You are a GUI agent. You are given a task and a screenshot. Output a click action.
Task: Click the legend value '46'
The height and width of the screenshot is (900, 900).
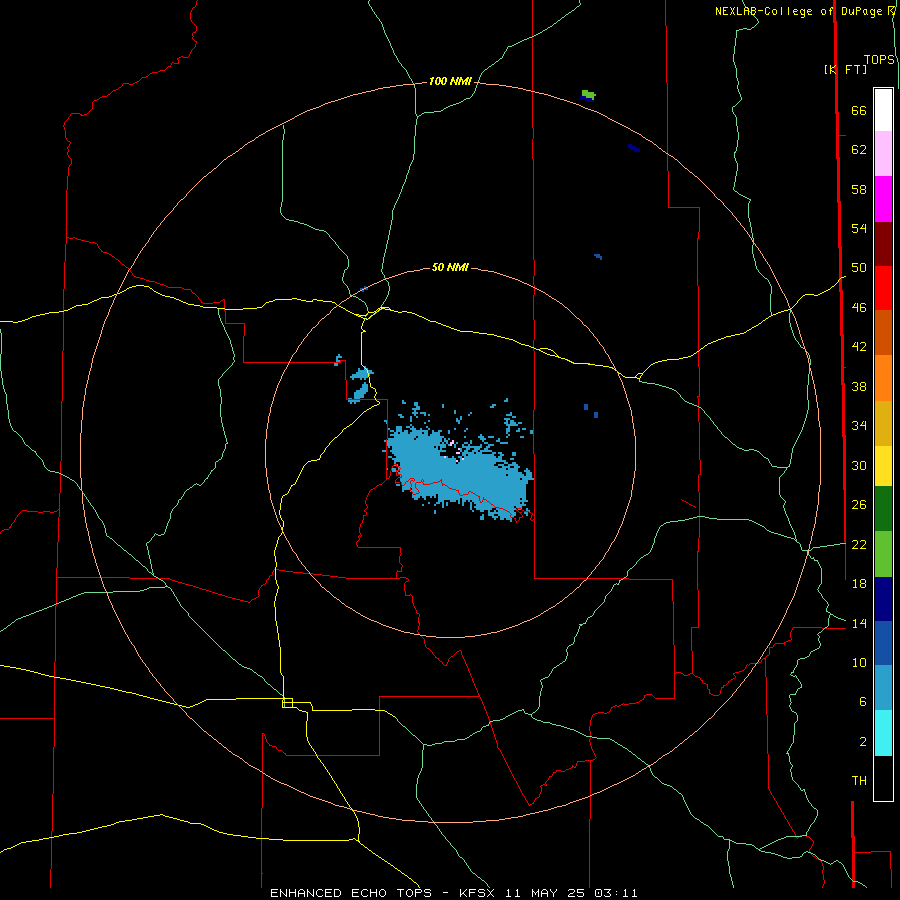tap(859, 308)
